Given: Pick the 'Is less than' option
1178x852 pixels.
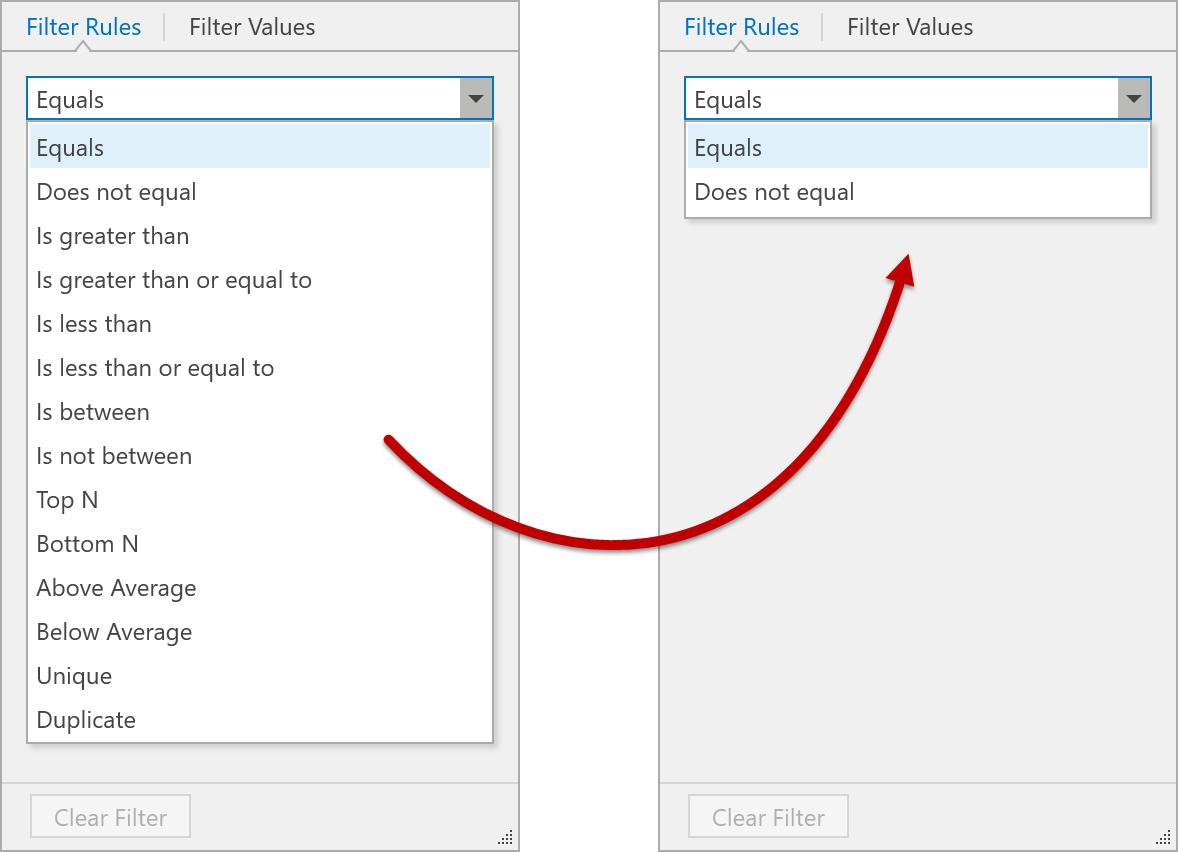Looking at the screenshot, I should tap(94, 324).
